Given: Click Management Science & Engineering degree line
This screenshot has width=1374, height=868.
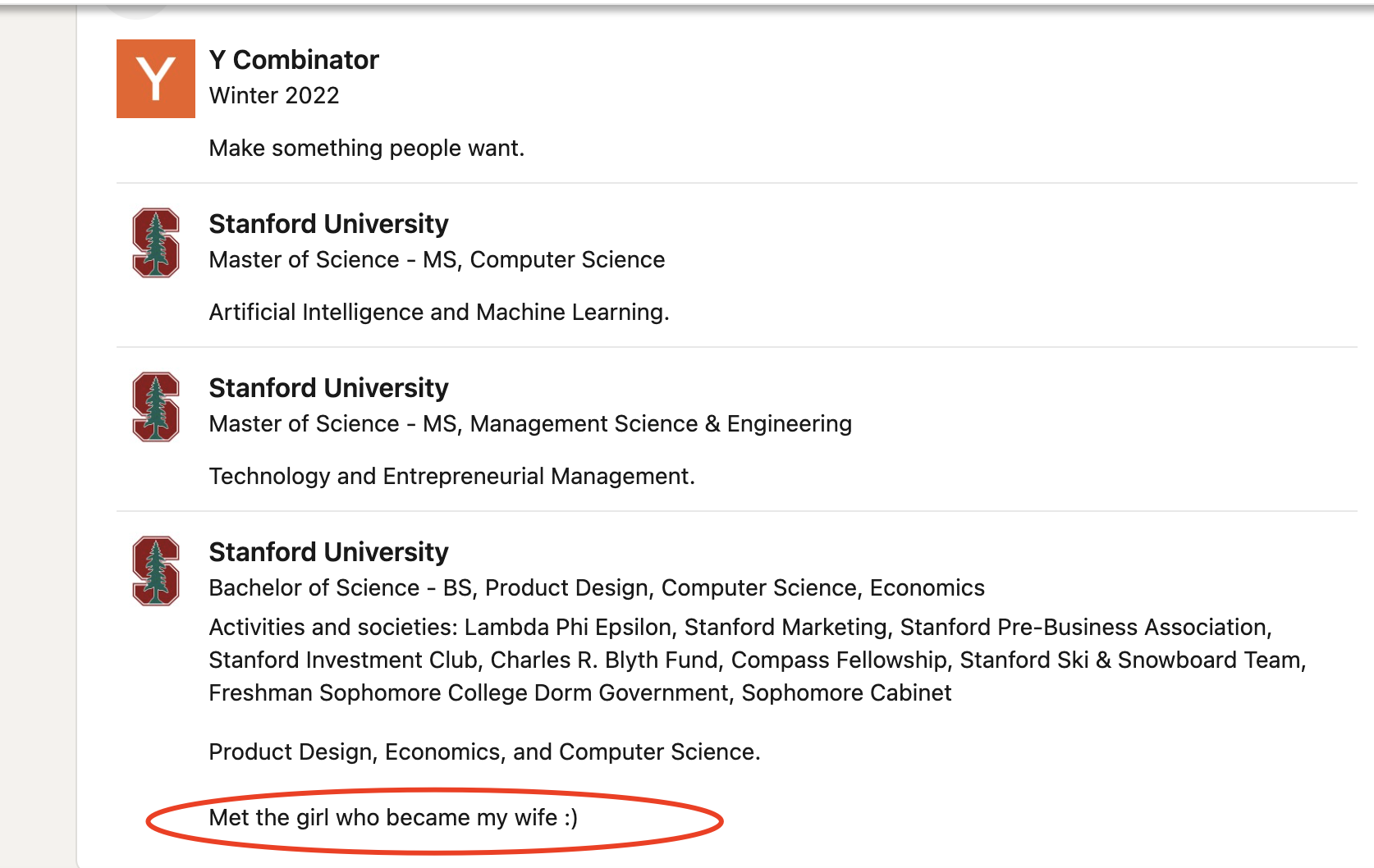Looking at the screenshot, I should pos(530,424).
